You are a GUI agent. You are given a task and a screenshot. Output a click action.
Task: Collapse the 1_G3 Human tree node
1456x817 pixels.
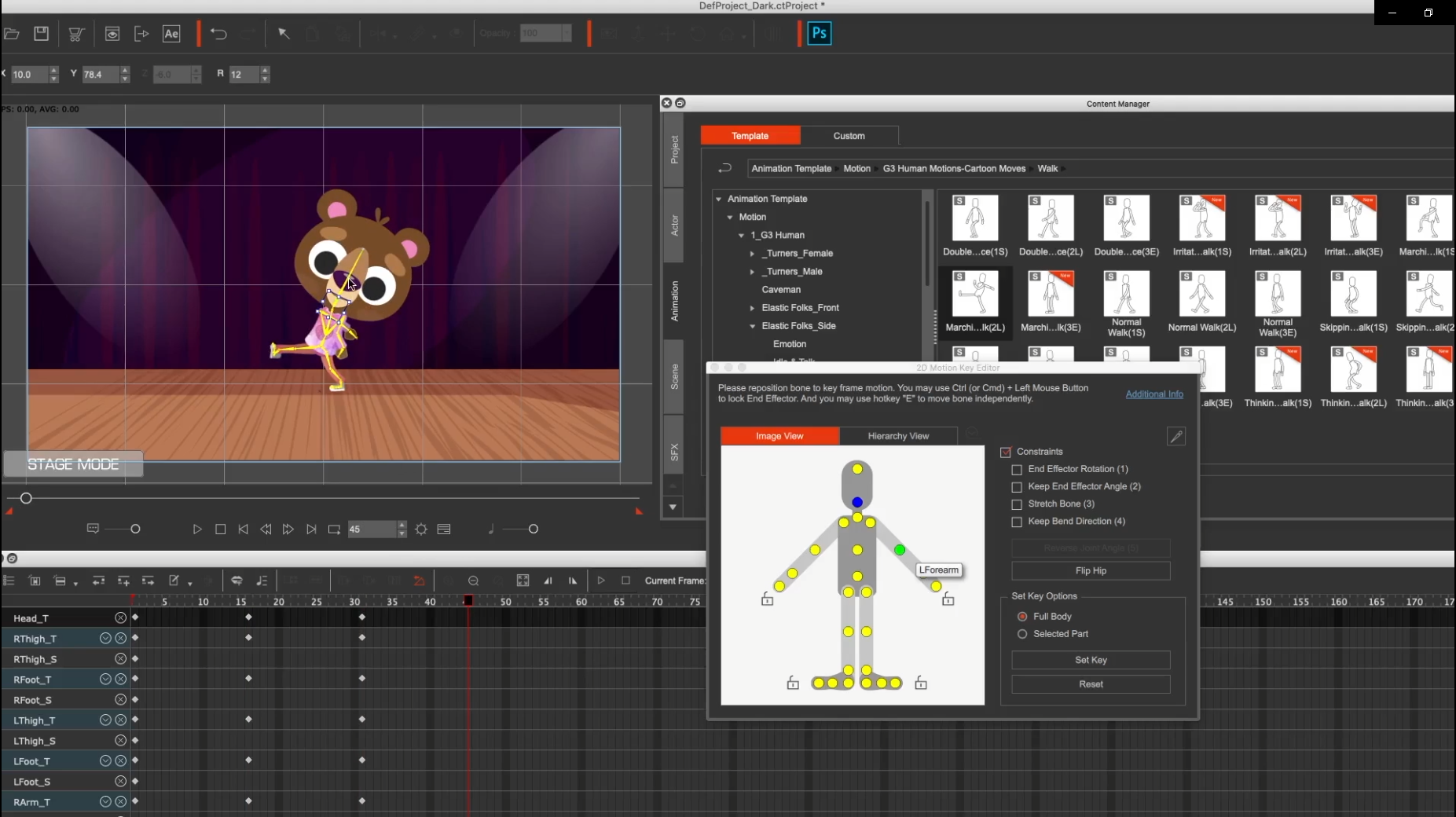[741, 236]
